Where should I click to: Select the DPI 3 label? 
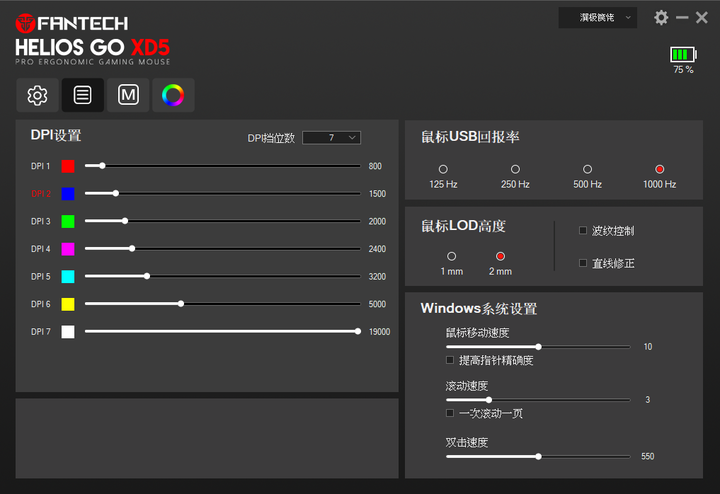(40, 221)
